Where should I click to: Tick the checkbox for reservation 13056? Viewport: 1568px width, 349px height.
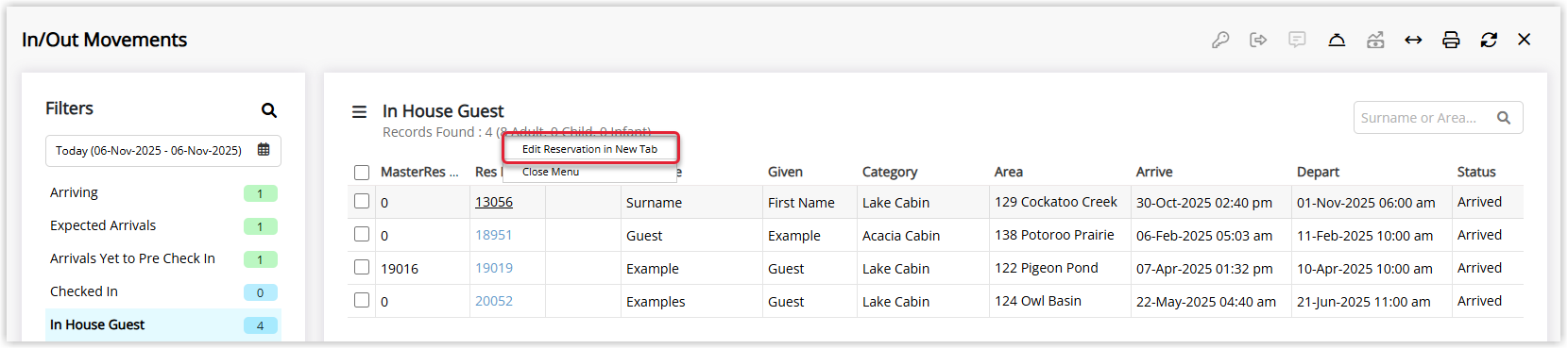pos(362,201)
